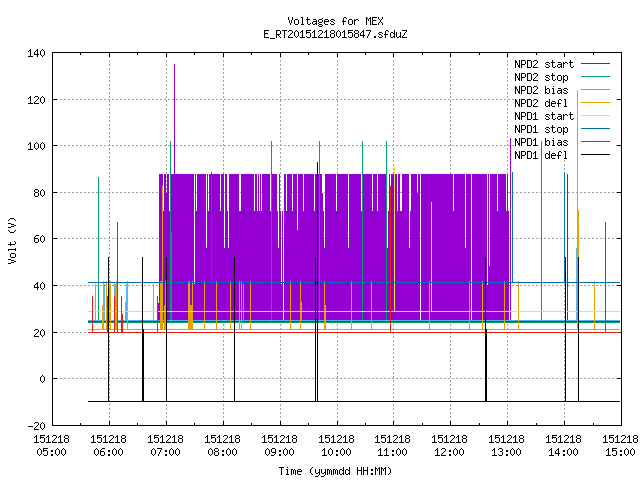Click the 100 y-axis tick label
Screen dimensions: 640x480
coord(36,146)
